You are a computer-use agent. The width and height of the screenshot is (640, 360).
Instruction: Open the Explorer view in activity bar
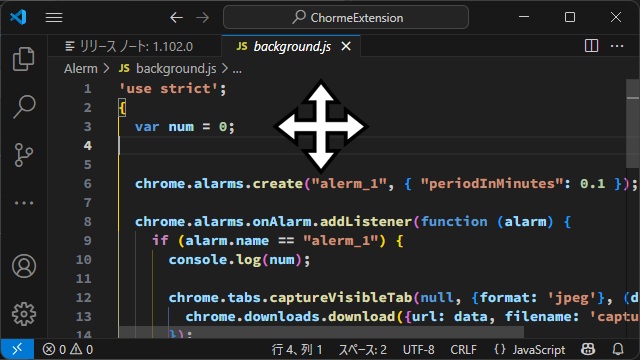(x=24, y=59)
